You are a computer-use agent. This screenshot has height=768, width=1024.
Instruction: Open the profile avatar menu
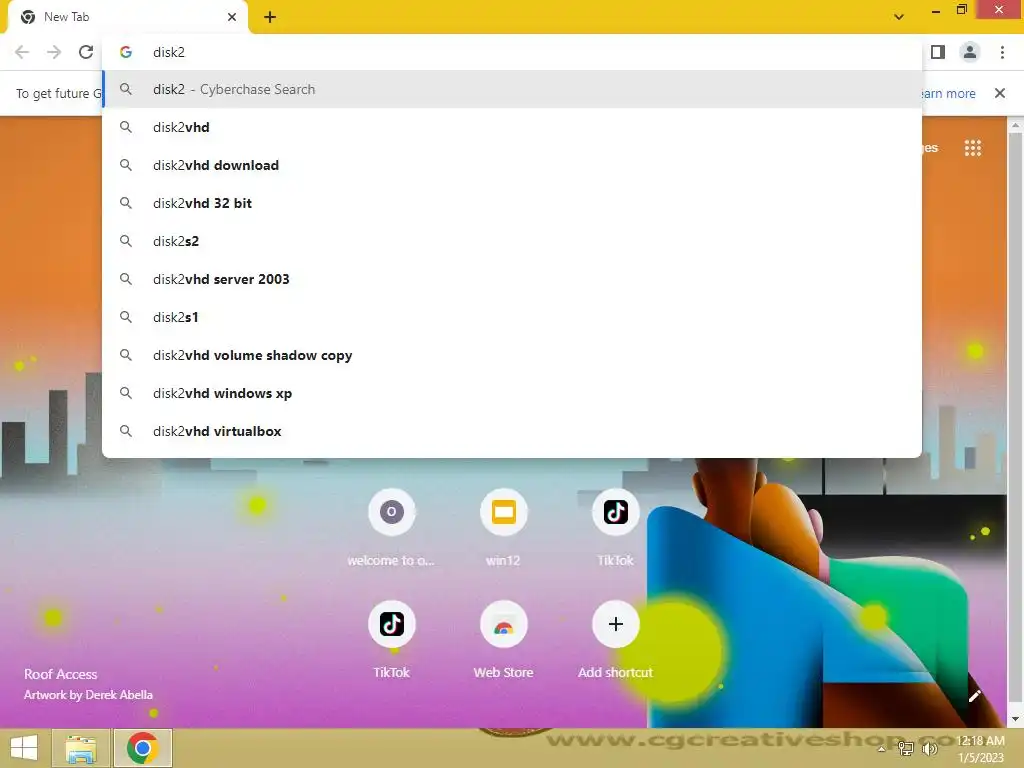(970, 52)
